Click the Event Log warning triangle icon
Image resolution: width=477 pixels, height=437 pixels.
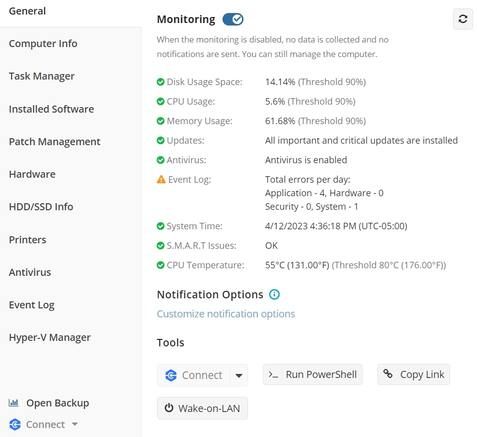pyautogui.click(x=161, y=180)
